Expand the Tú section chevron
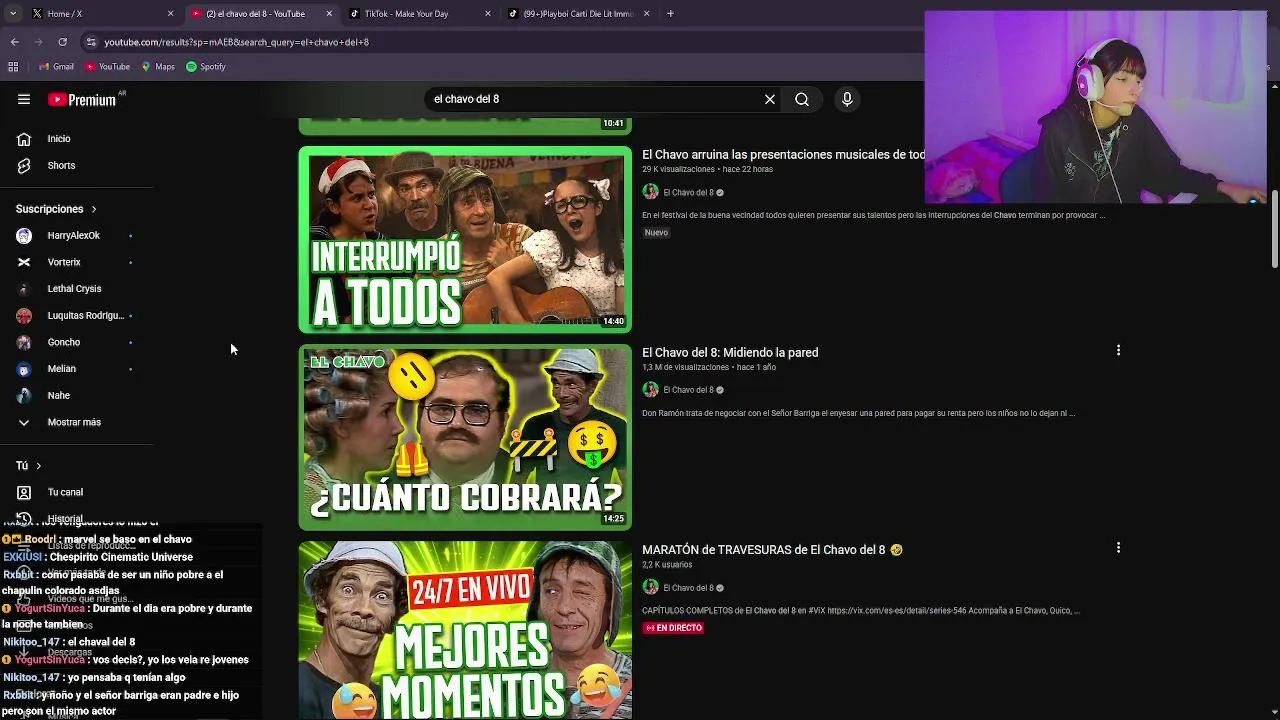1280x720 pixels. point(39,466)
